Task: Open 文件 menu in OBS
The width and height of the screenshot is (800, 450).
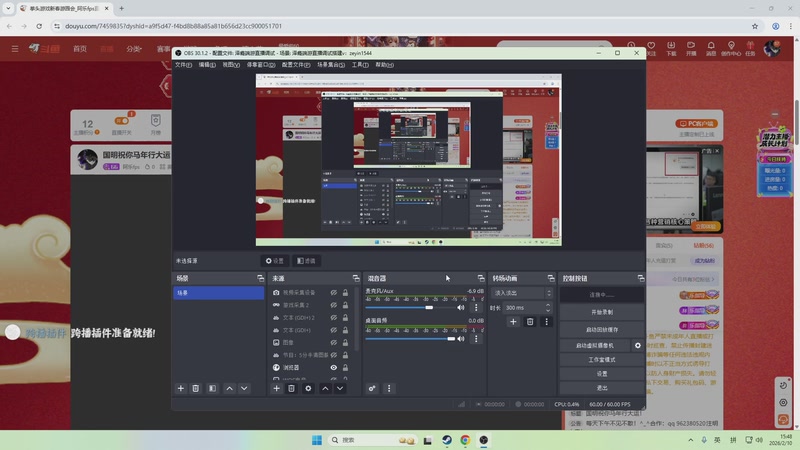Action: coord(183,65)
